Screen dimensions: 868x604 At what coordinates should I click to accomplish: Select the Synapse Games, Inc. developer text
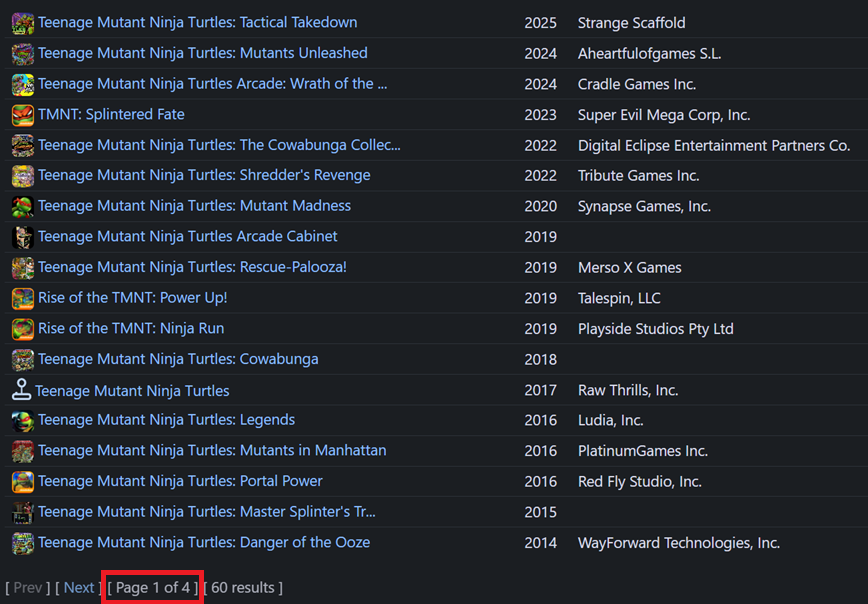[x=644, y=207]
